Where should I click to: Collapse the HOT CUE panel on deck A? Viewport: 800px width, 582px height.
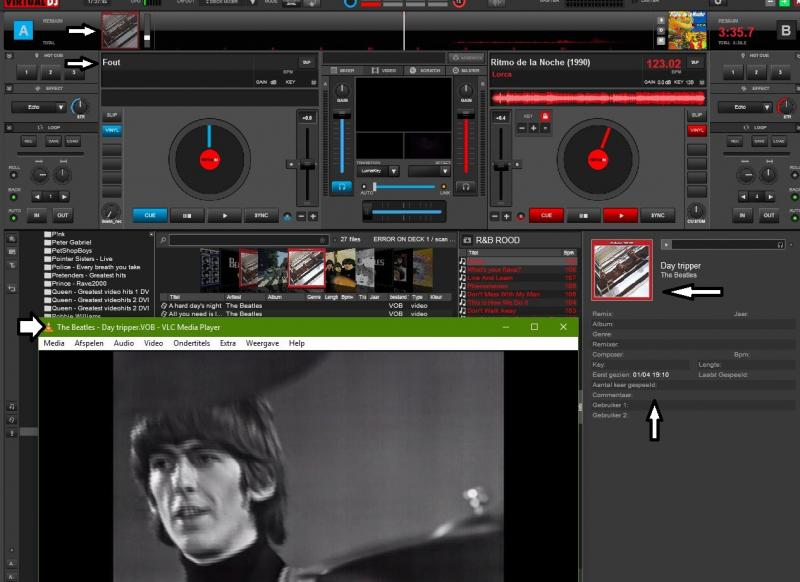(9, 56)
